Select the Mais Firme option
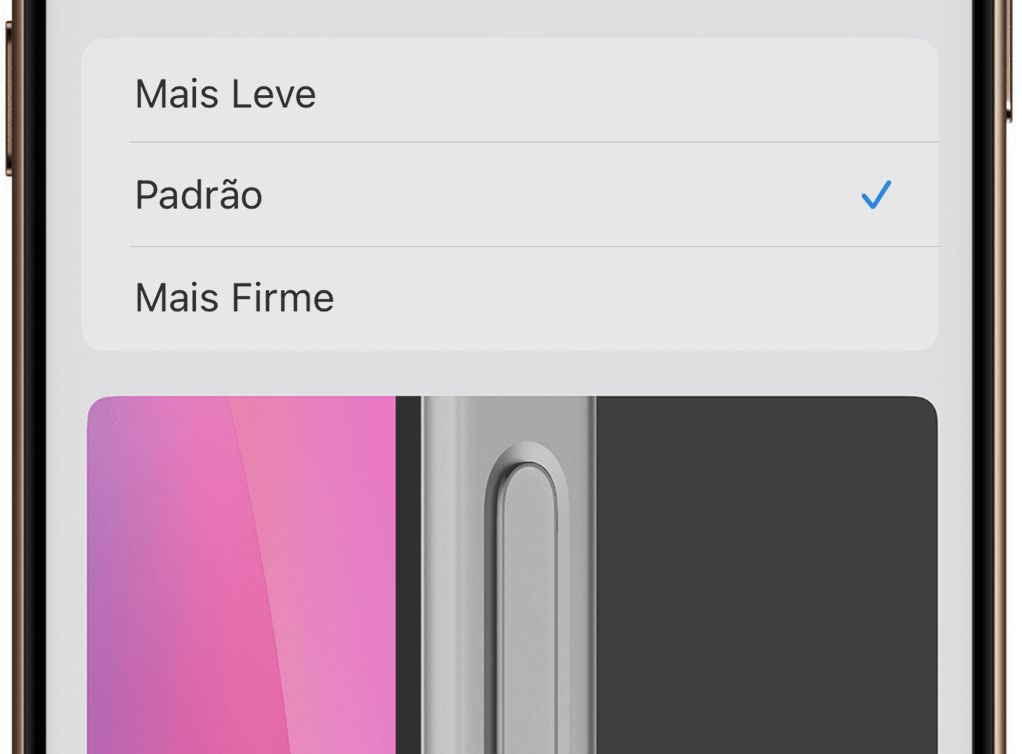Image resolution: width=1022 pixels, height=754 pixels. pyautogui.click(x=510, y=298)
